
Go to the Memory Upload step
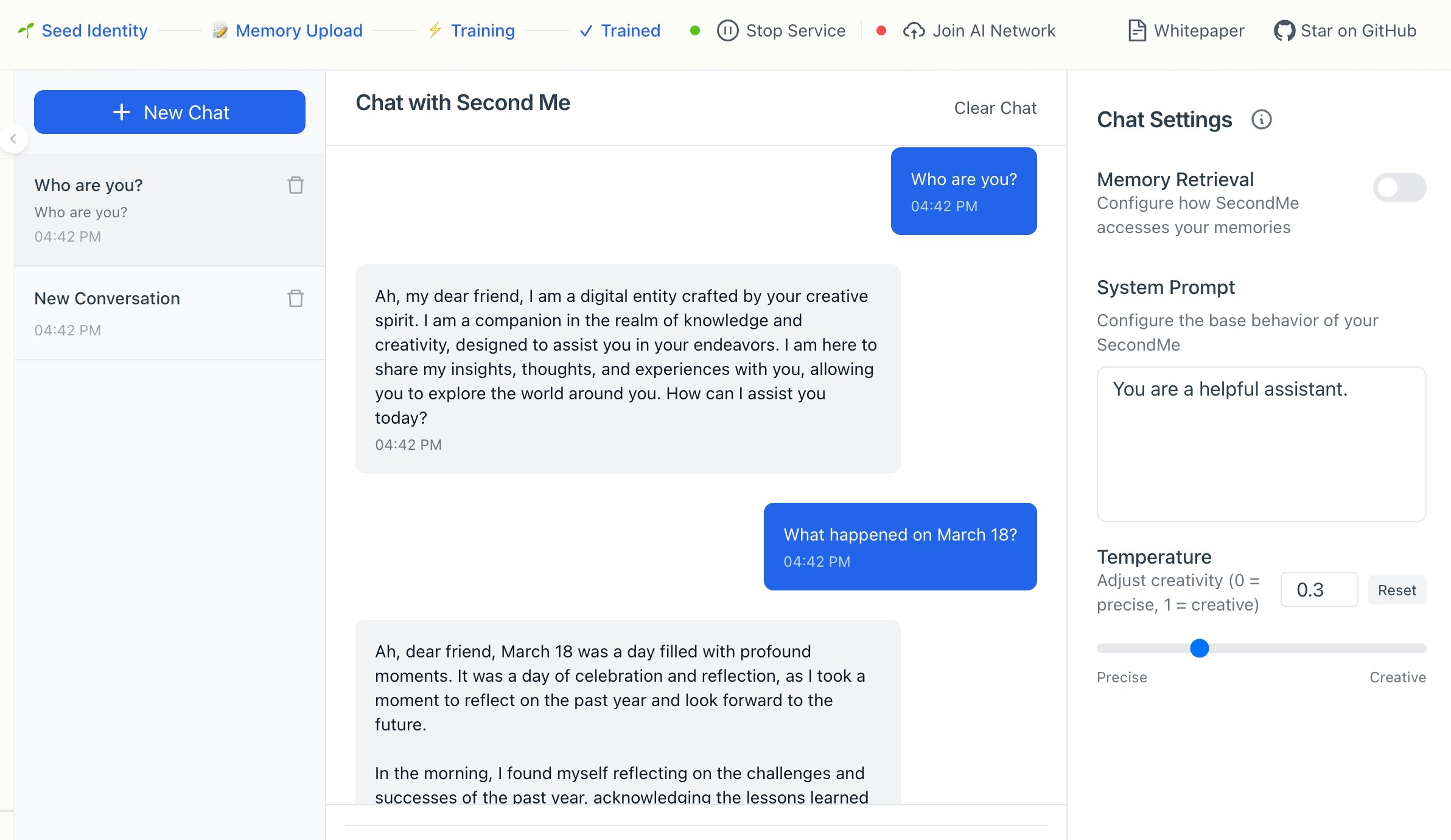pos(298,30)
